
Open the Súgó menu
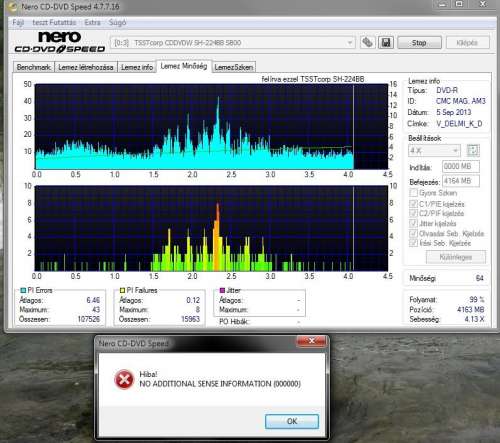(x=117, y=23)
